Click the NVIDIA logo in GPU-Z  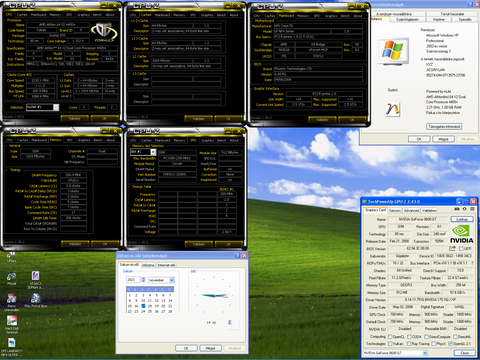(x=461, y=234)
